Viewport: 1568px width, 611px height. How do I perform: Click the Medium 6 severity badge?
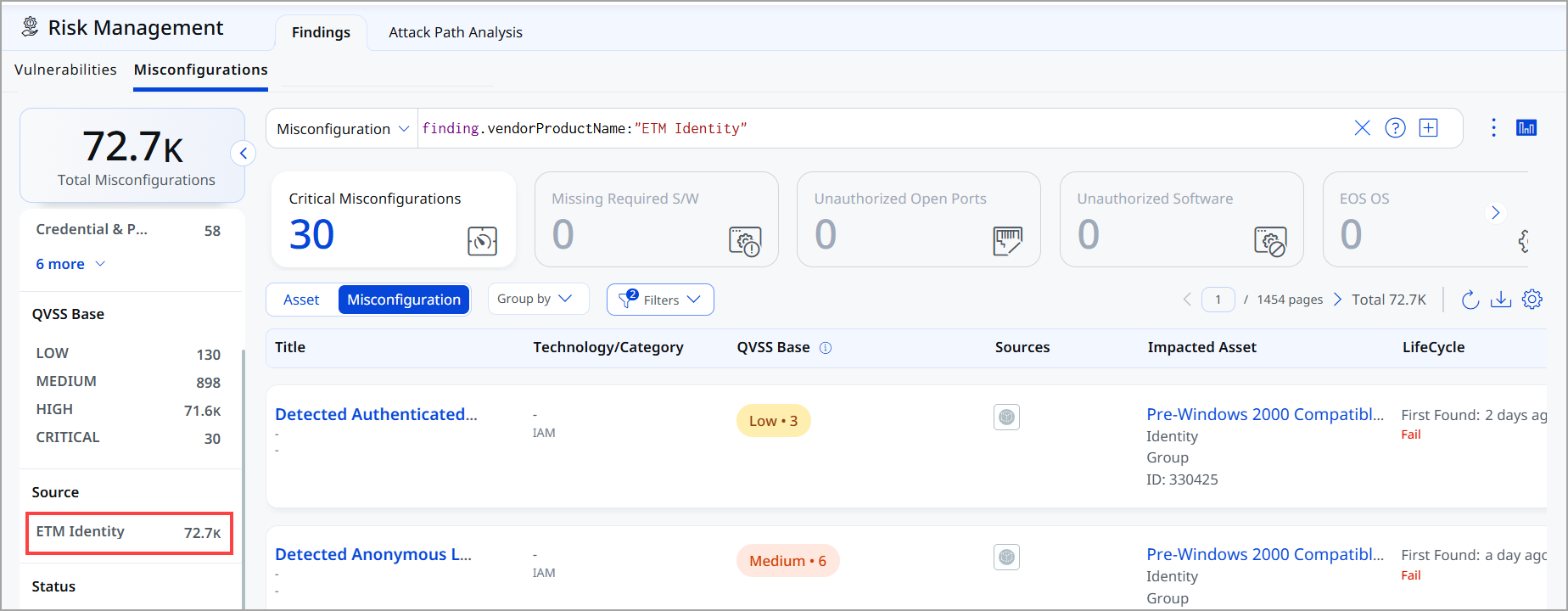(787, 561)
